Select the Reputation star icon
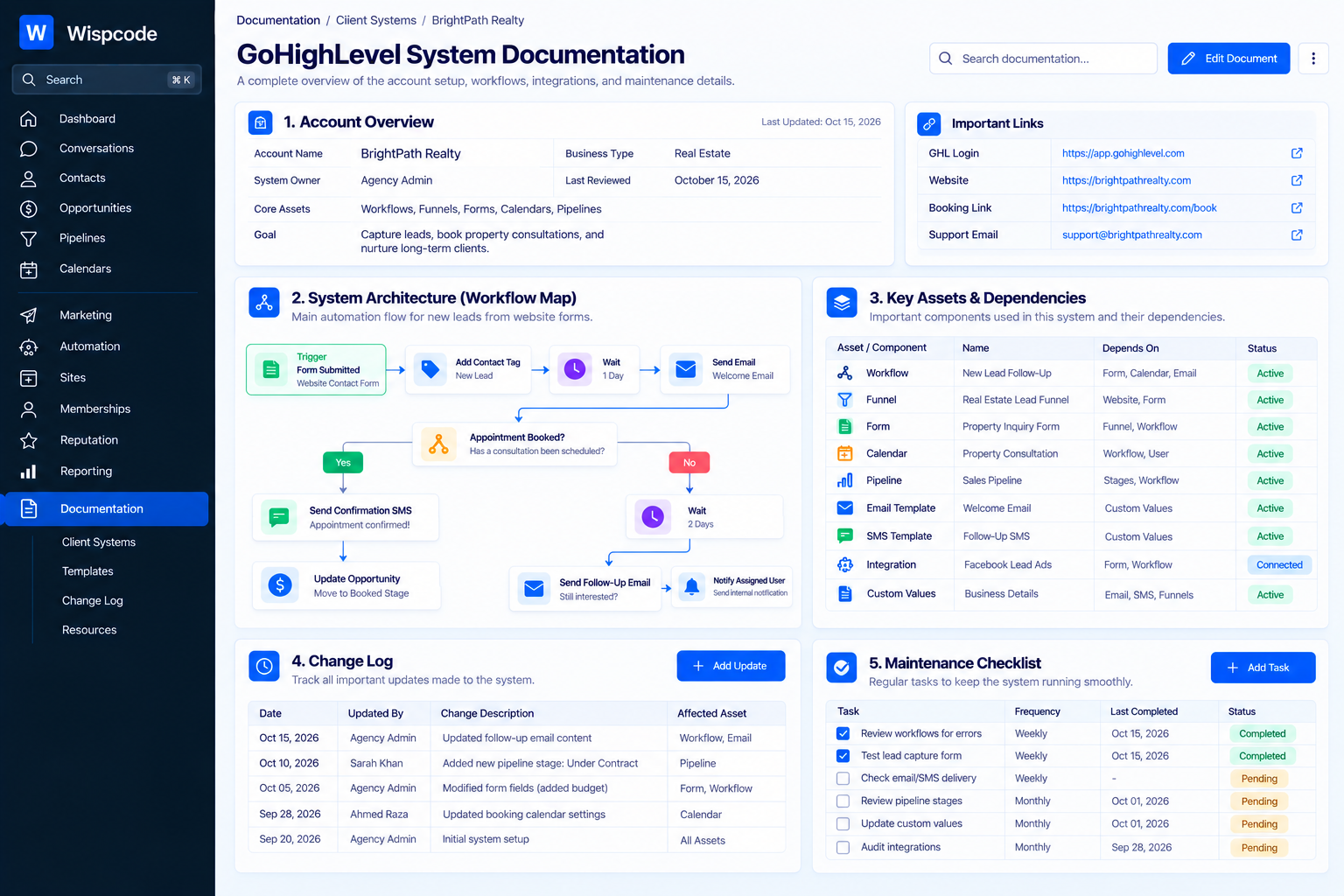The height and width of the screenshot is (896, 1344). (29, 440)
